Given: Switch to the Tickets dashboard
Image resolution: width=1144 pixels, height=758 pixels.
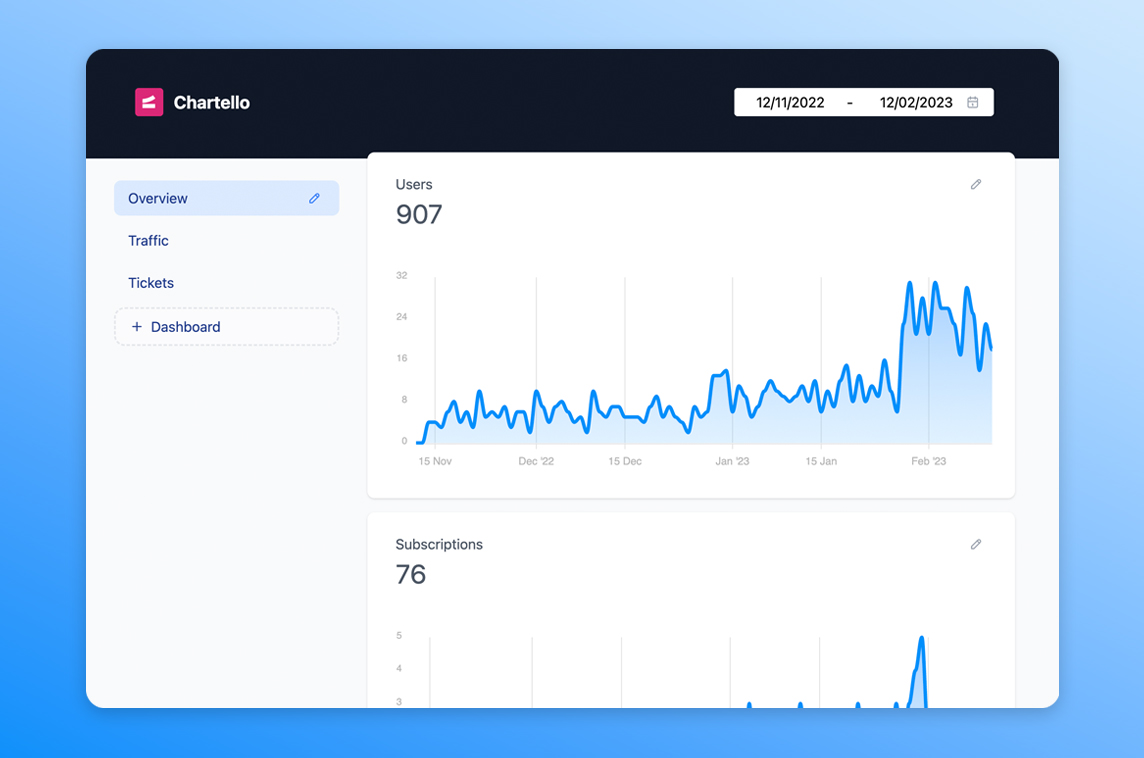Looking at the screenshot, I should [151, 283].
